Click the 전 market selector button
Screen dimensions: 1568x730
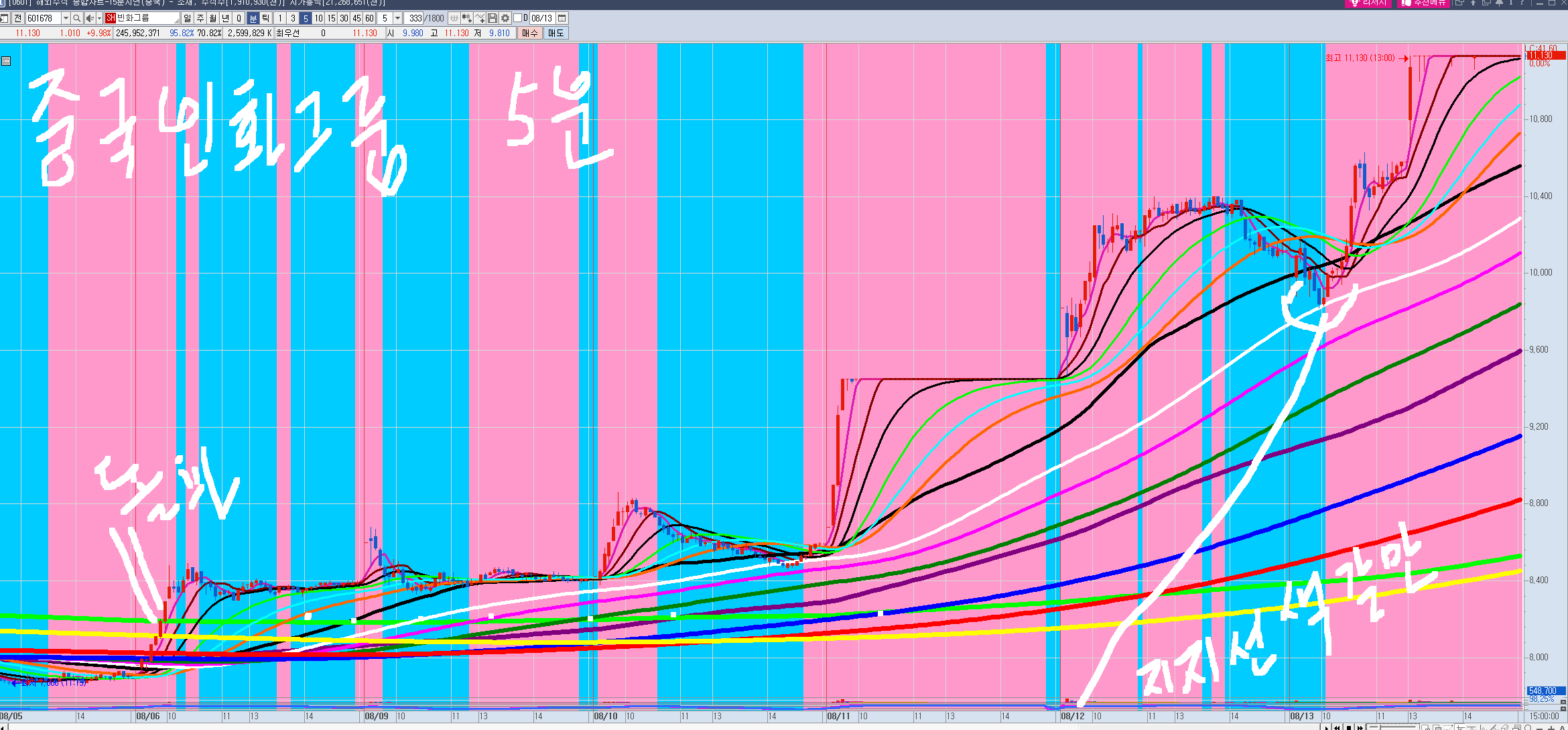[x=17, y=18]
